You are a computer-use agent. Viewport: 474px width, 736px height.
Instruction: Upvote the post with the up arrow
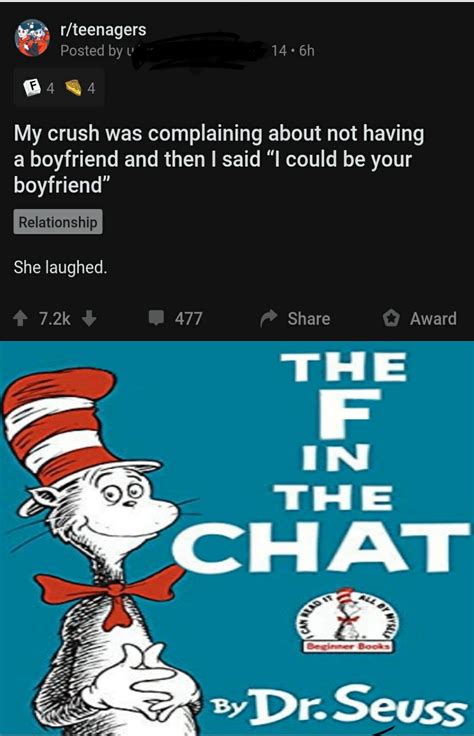click(x=20, y=319)
